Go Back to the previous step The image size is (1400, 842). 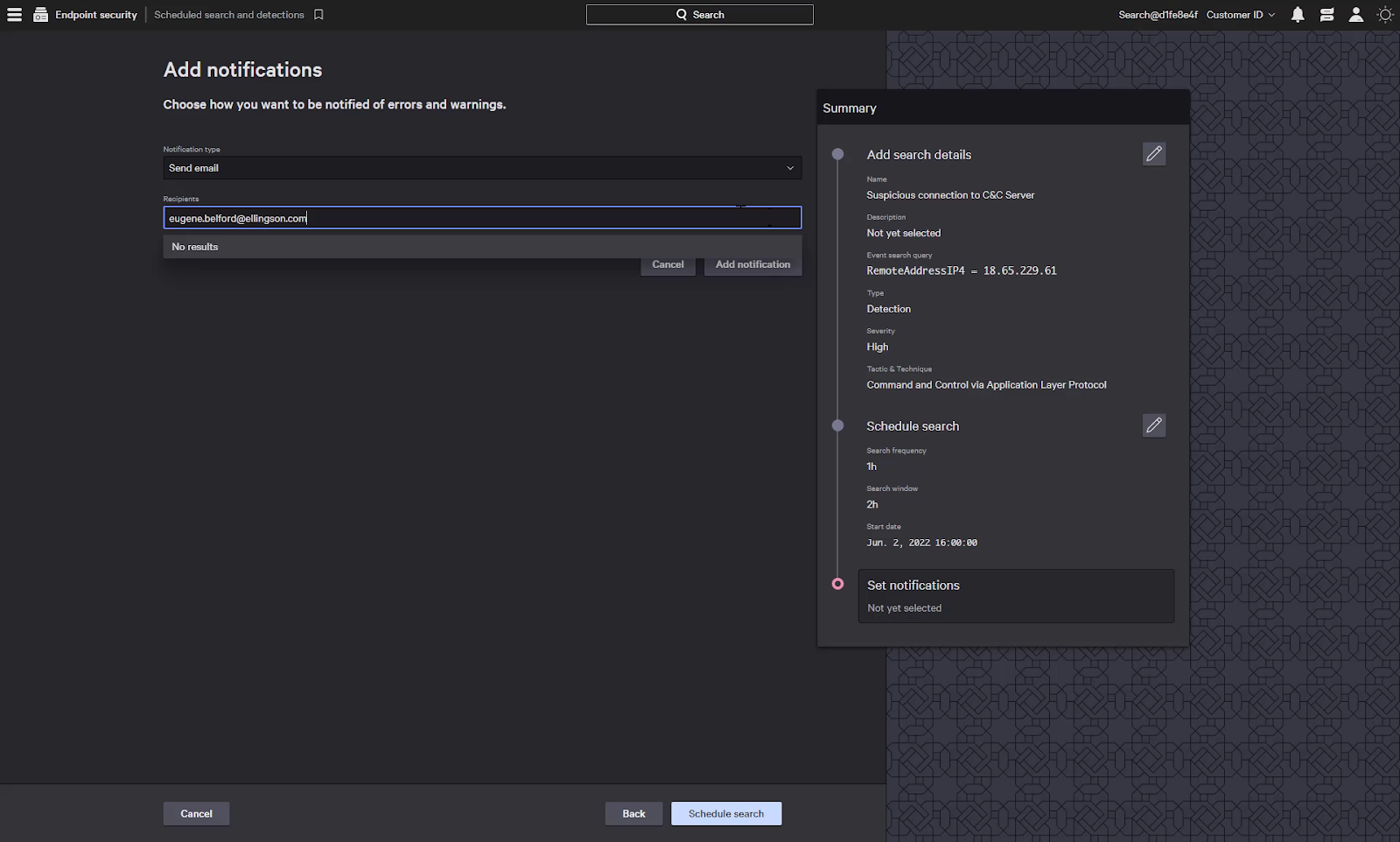pos(633,814)
